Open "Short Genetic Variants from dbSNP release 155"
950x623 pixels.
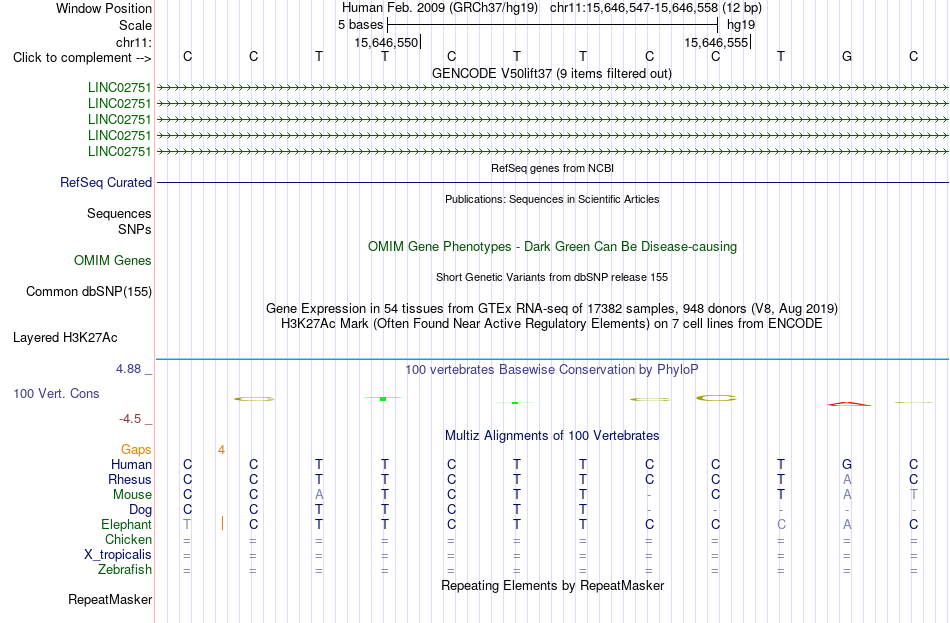click(x=552, y=277)
